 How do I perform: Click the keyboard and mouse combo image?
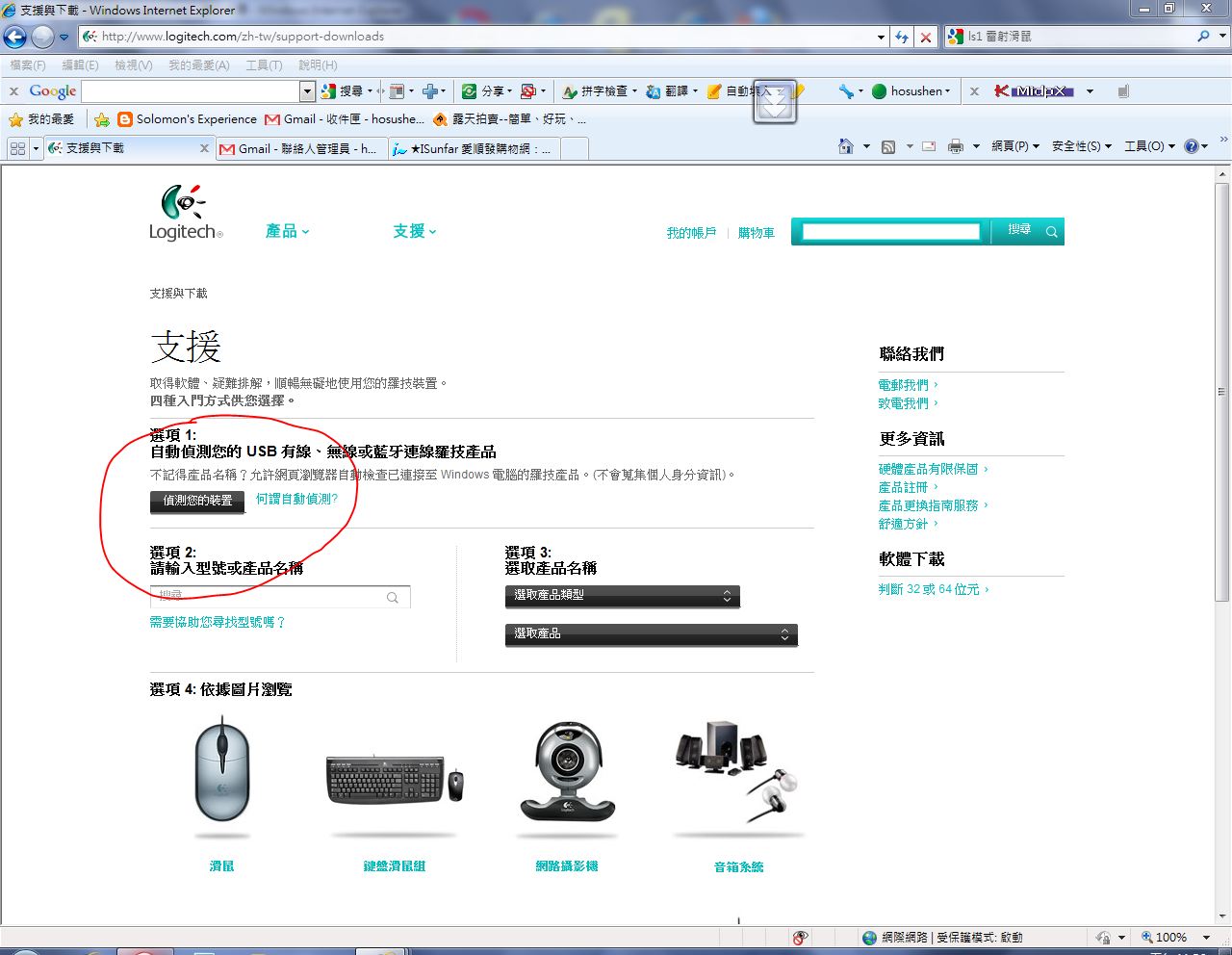(395, 779)
